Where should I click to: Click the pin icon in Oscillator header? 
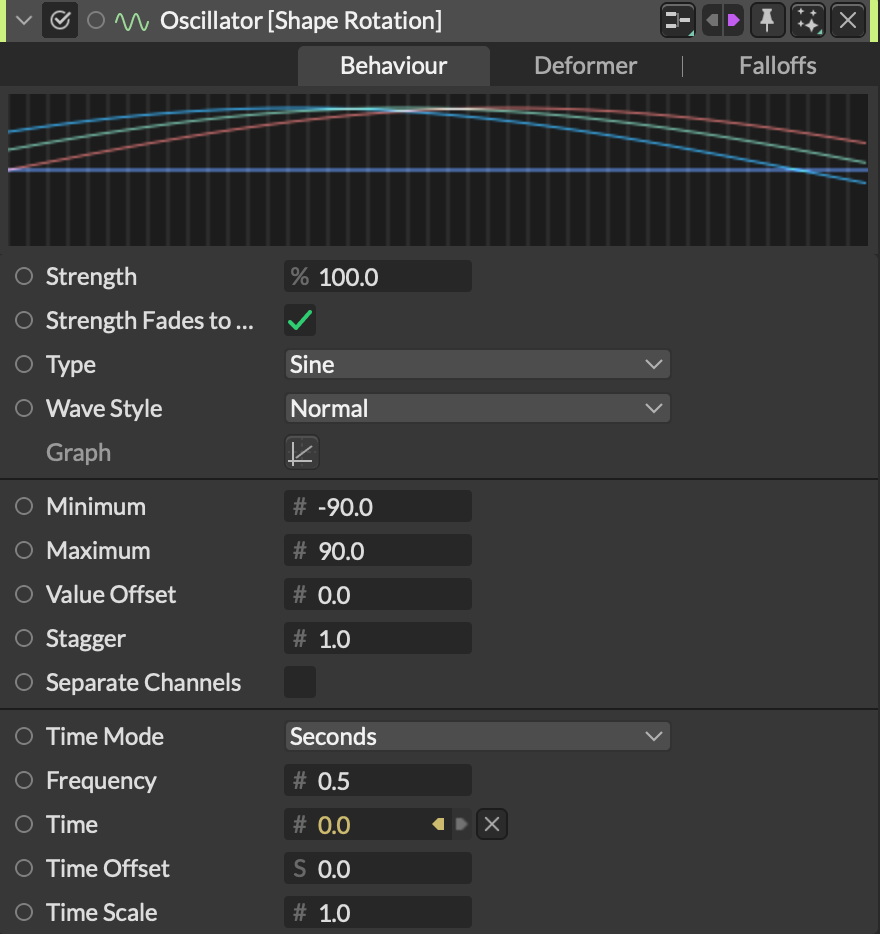[767, 20]
